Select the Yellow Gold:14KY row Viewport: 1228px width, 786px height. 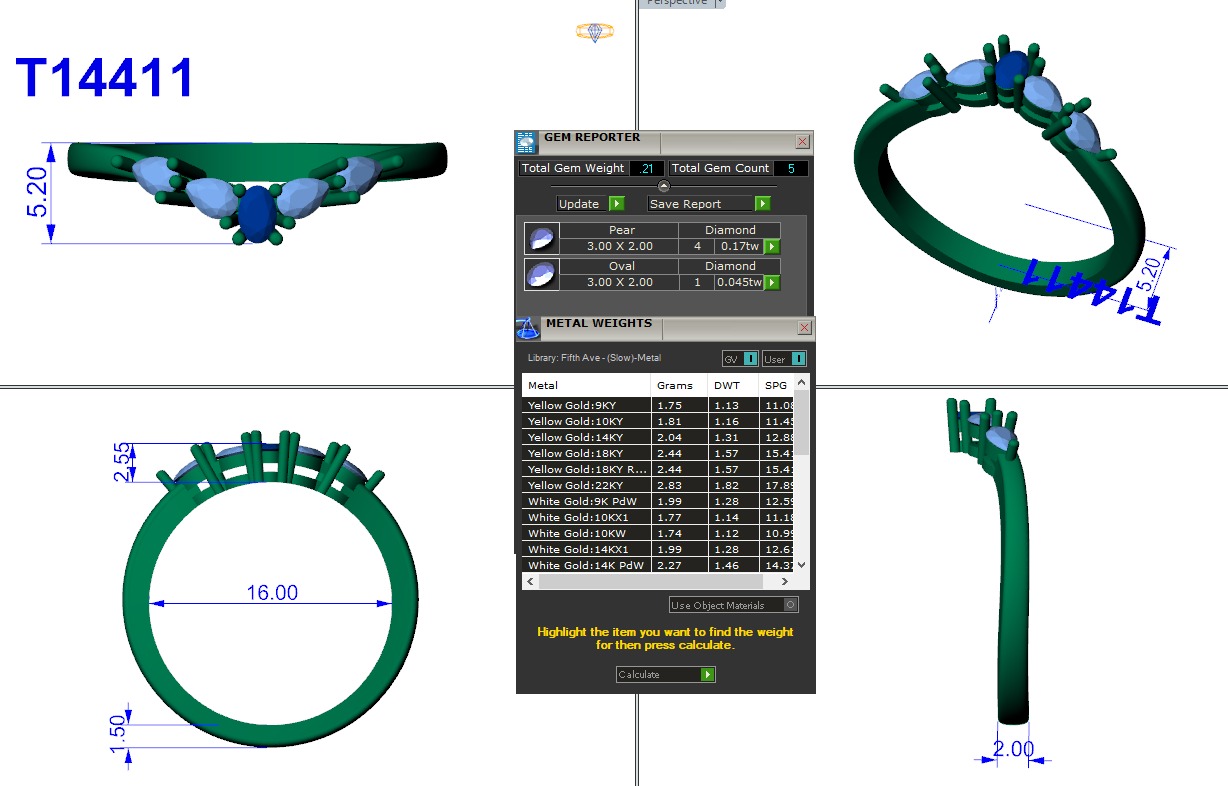(586, 437)
